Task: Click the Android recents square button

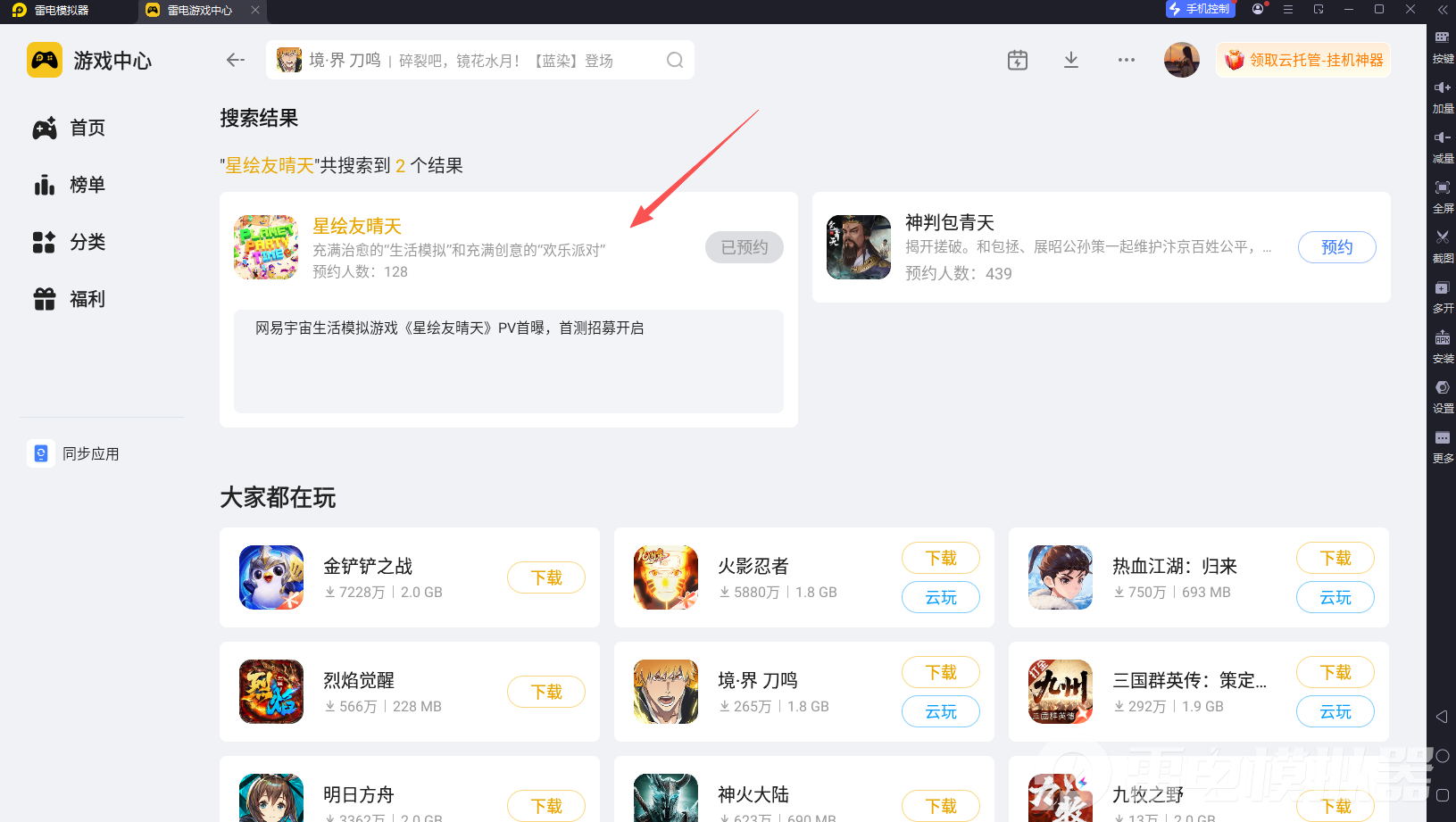Action: pos(1442,794)
